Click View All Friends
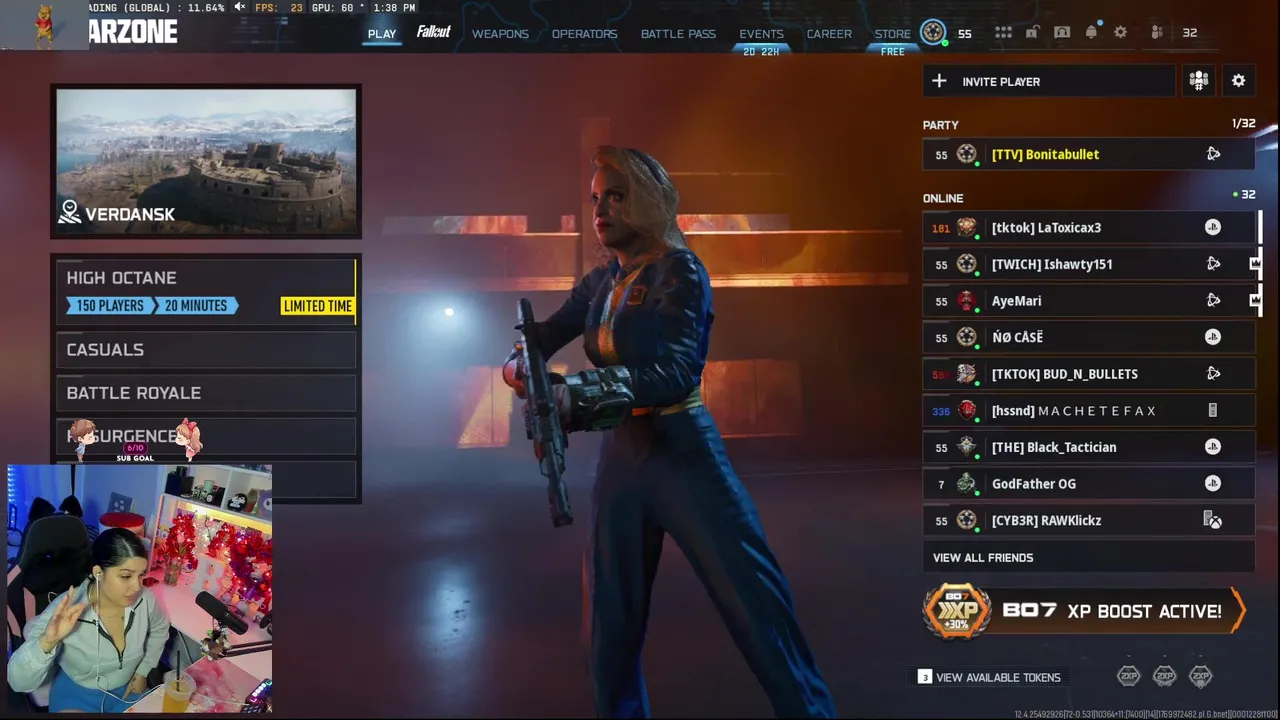Screen dimensions: 1280x720 [x=1088, y=557]
